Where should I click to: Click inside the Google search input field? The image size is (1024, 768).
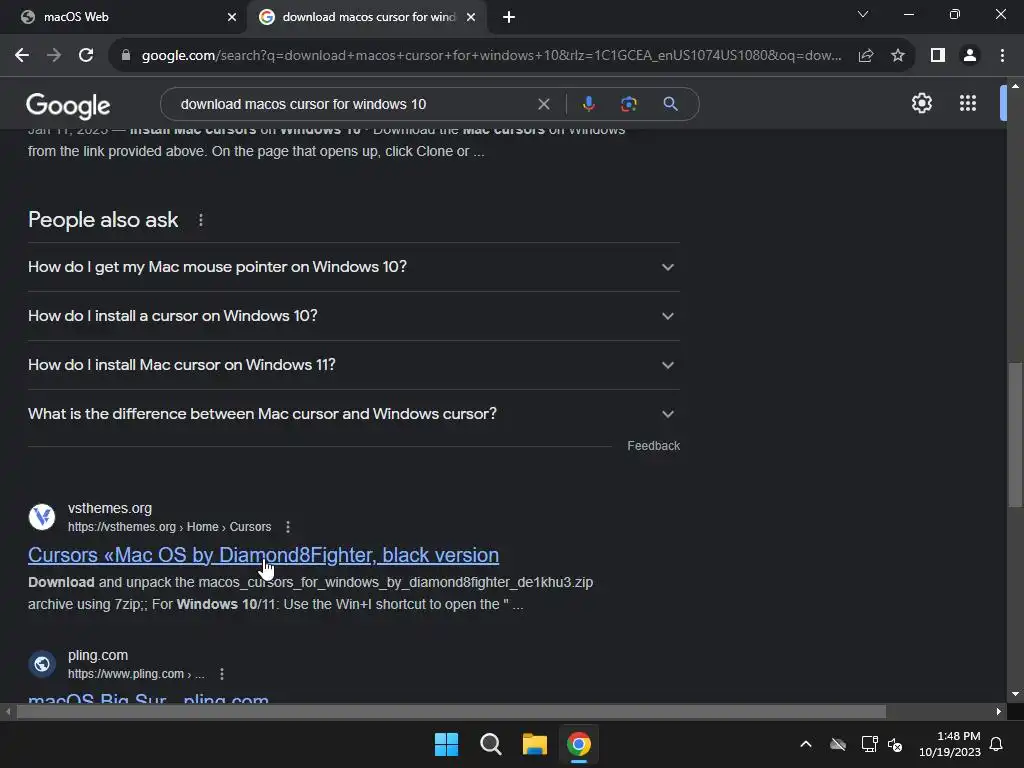[353, 104]
